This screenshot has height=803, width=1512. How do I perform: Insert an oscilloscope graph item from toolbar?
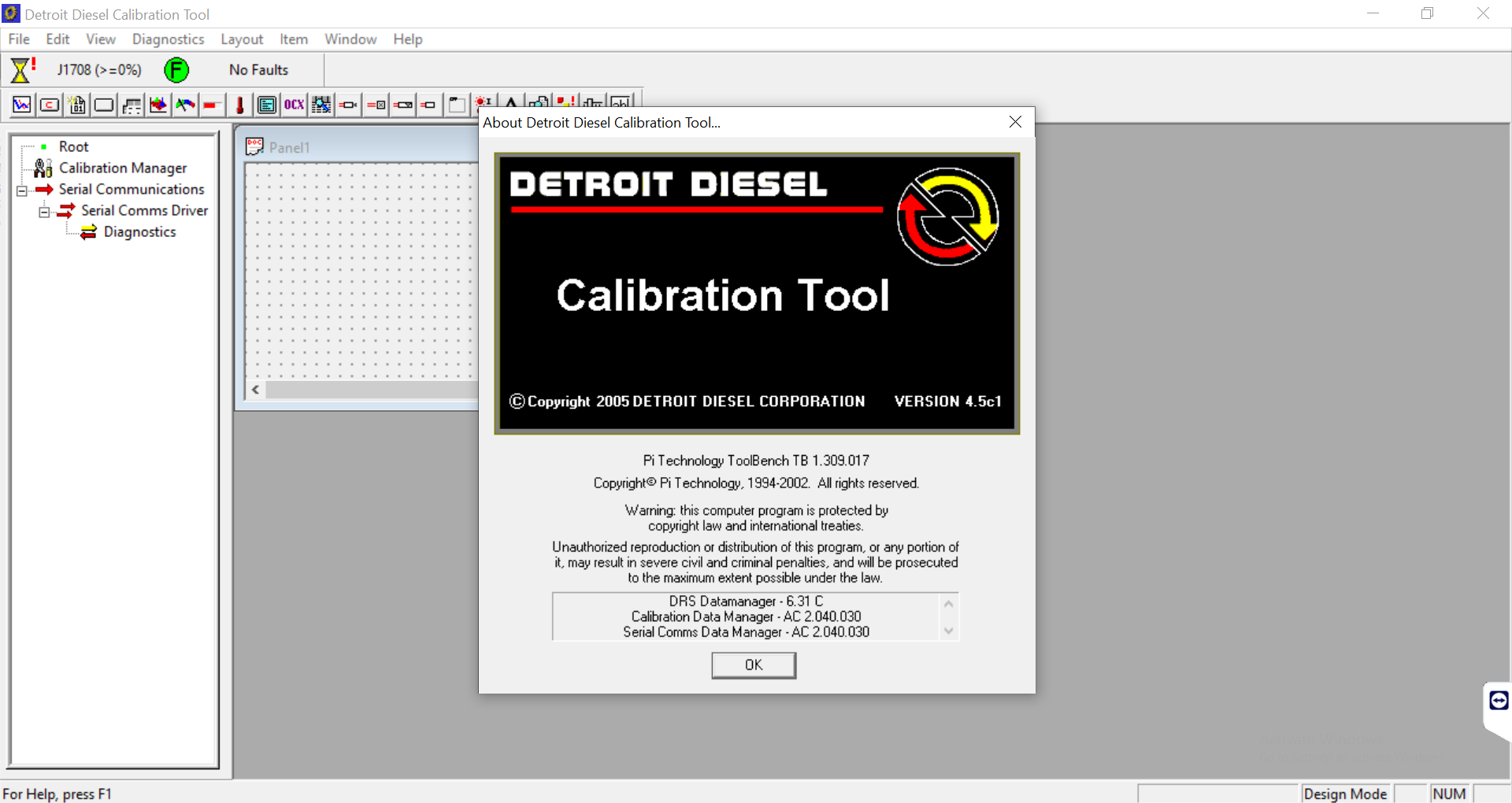pyautogui.click(x=22, y=104)
